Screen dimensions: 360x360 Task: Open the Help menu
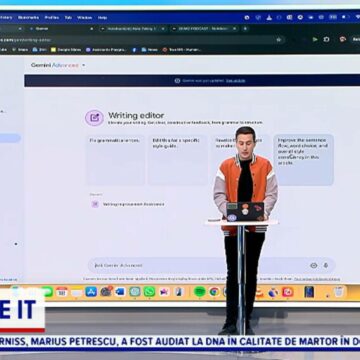pyautogui.click(x=102, y=17)
